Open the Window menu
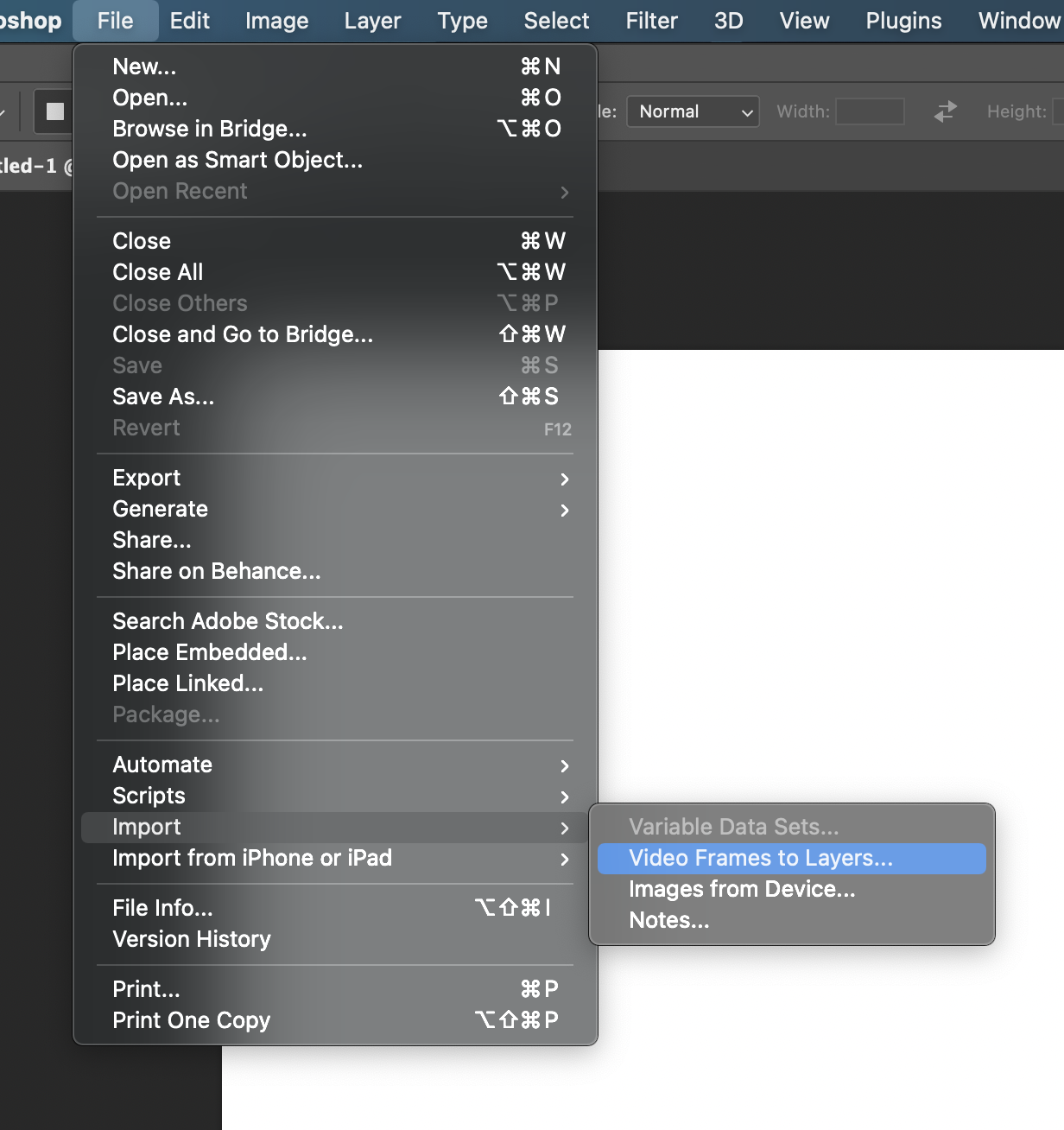 [x=1018, y=21]
